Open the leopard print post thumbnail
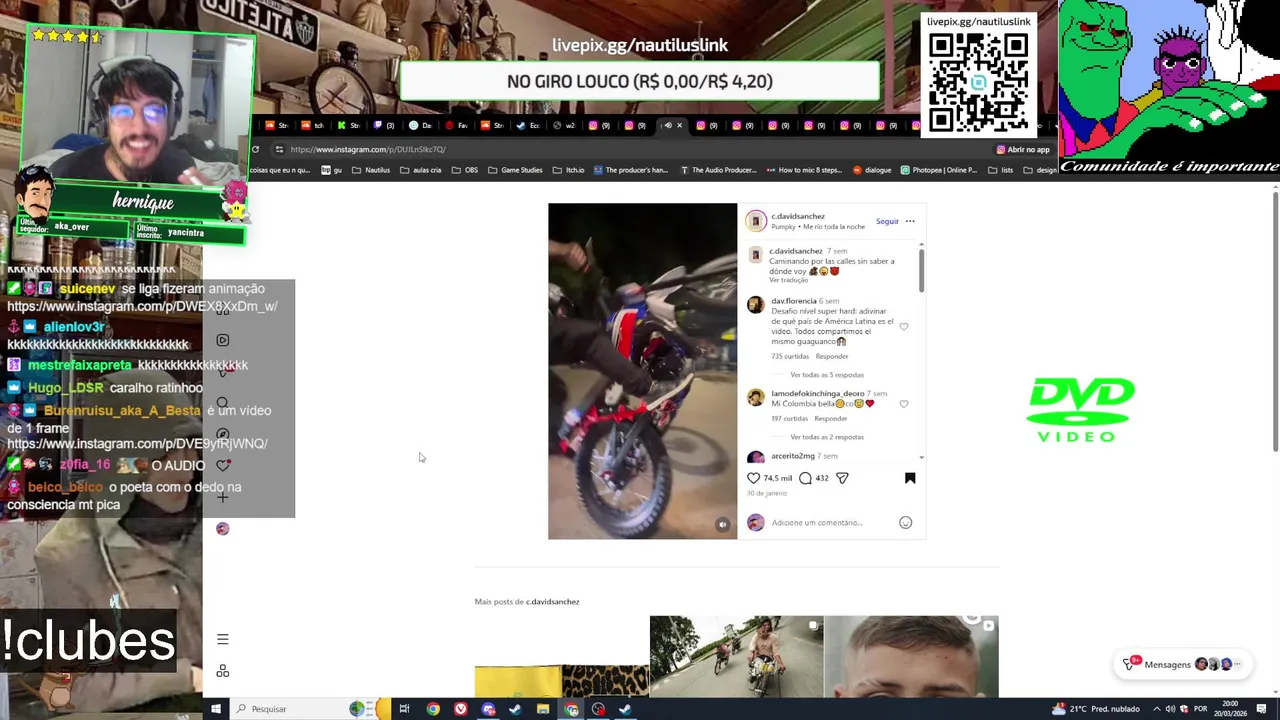 (561, 680)
